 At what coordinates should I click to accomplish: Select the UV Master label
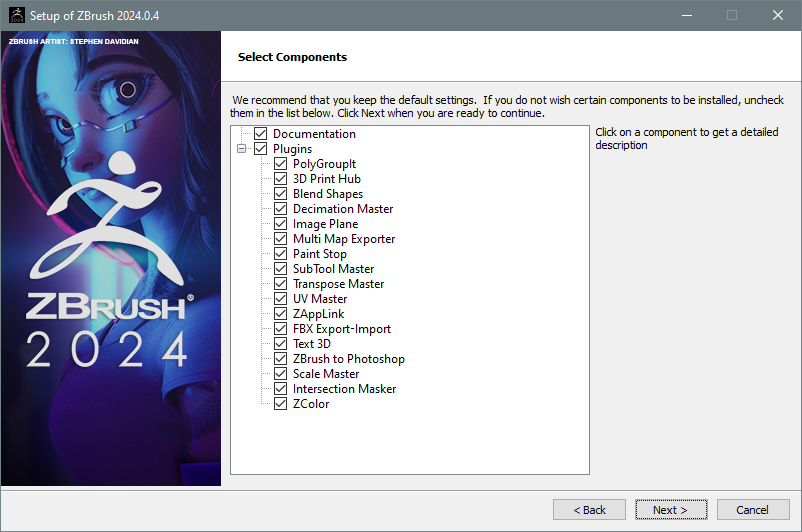coord(320,299)
